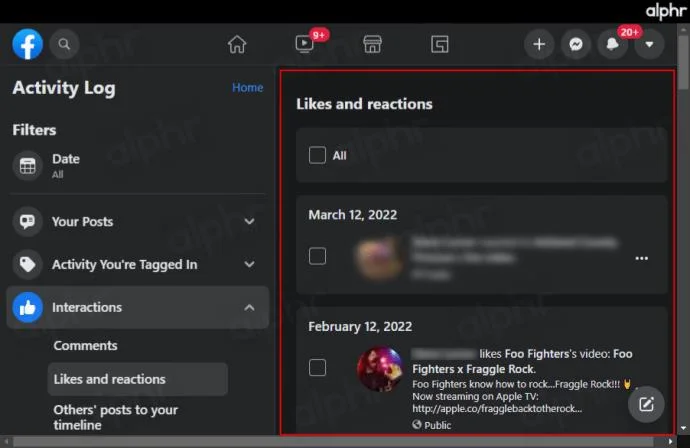Click the apple.co/fragglebacktotherock link text

point(497,408)
